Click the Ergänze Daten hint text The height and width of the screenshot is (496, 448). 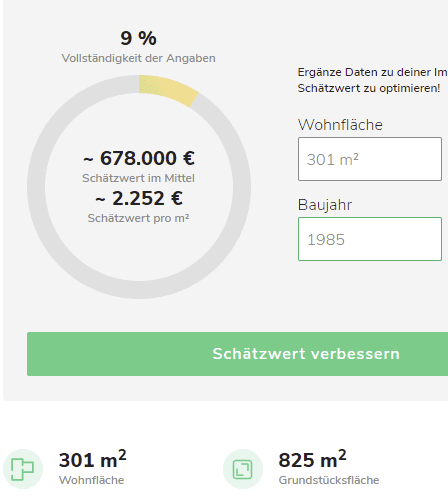372,80
